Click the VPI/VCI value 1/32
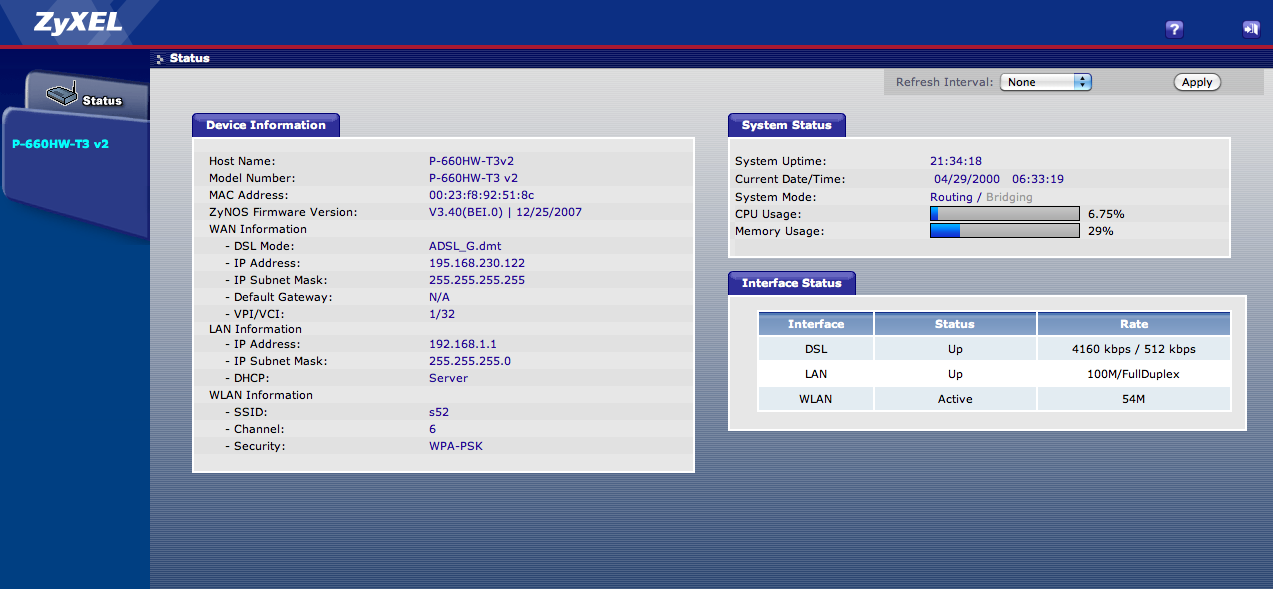The width and height of the screenshot is (1273, 589). coord(442,314)
